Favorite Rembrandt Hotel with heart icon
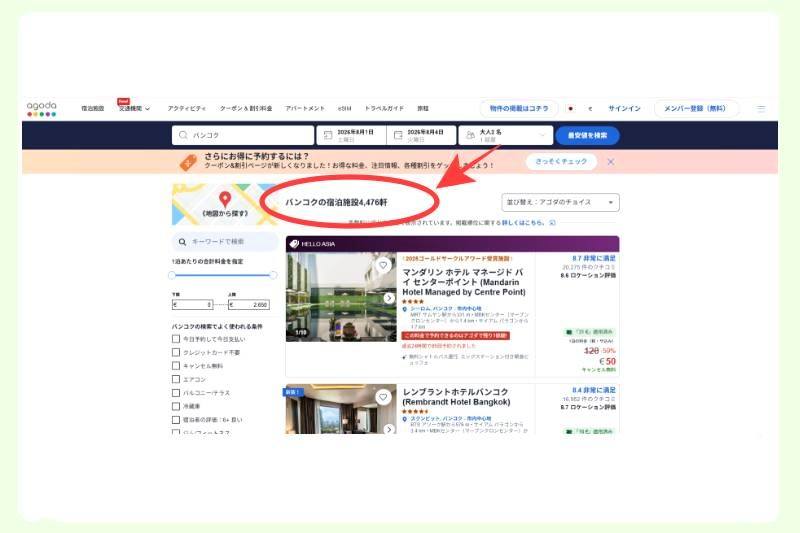The image size is (800, 533). (x=383, y=397)
